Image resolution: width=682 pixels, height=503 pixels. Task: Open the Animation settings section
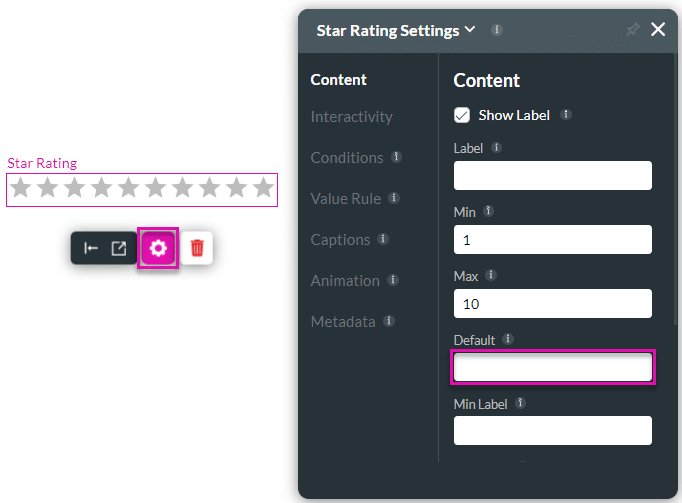click(x=345, y=281)
